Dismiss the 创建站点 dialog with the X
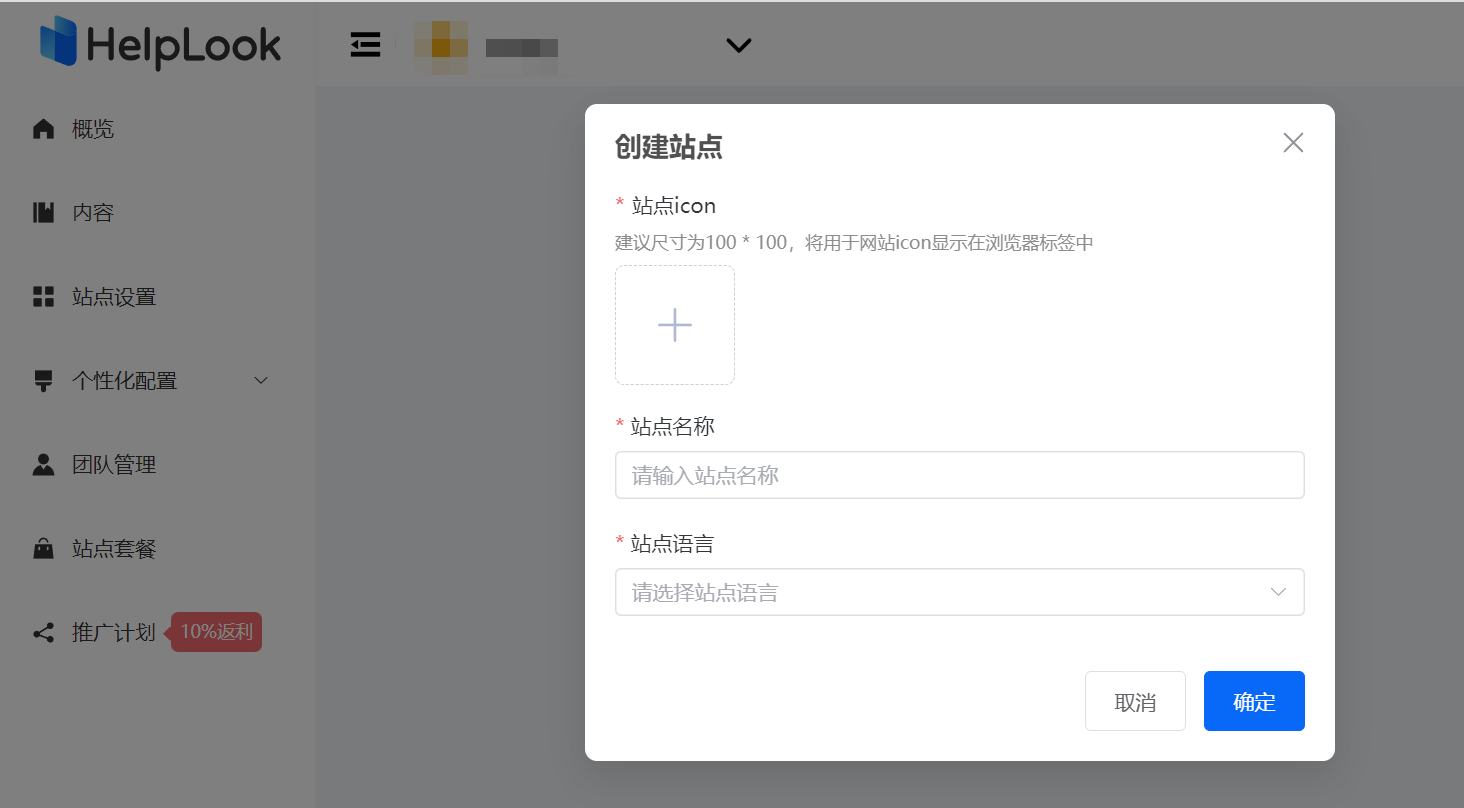Viewport: 1464px width, 808px height. (x=1292, y=142)
